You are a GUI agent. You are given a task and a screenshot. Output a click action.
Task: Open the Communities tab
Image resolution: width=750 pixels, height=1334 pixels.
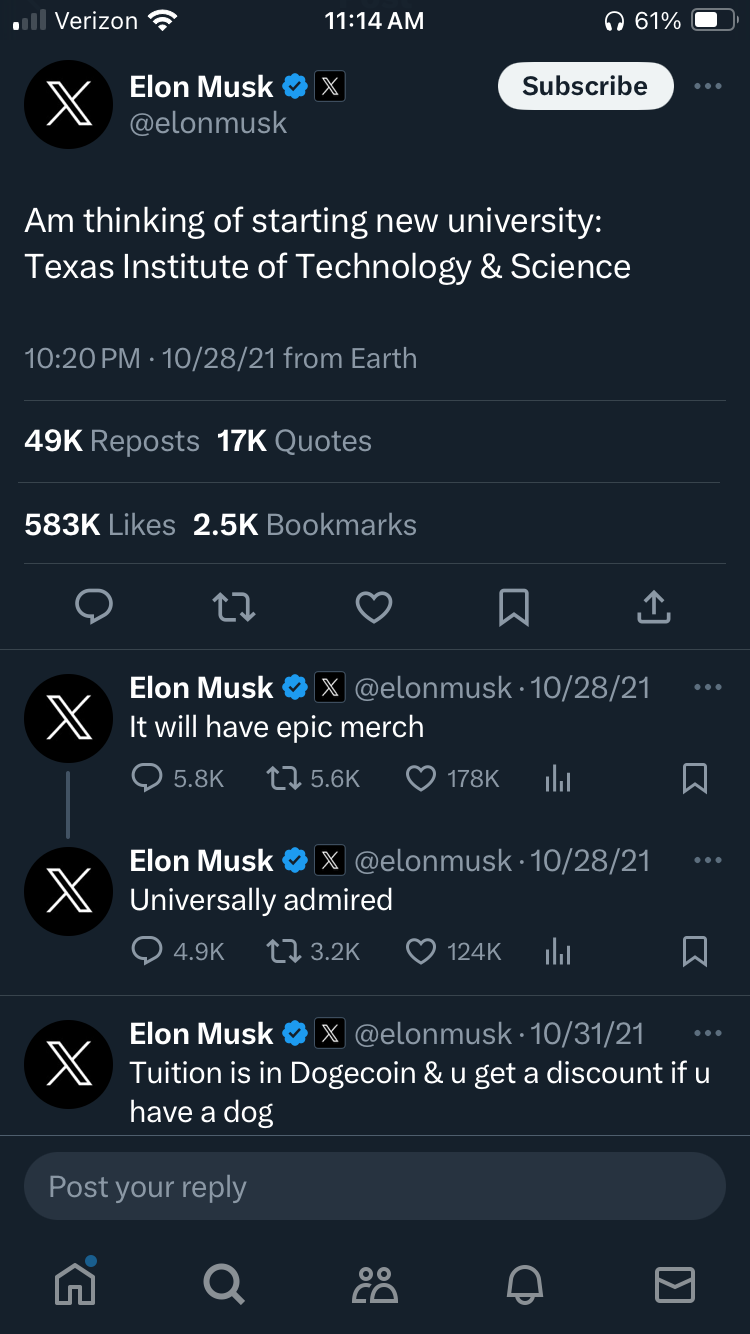coord(375,1283)
